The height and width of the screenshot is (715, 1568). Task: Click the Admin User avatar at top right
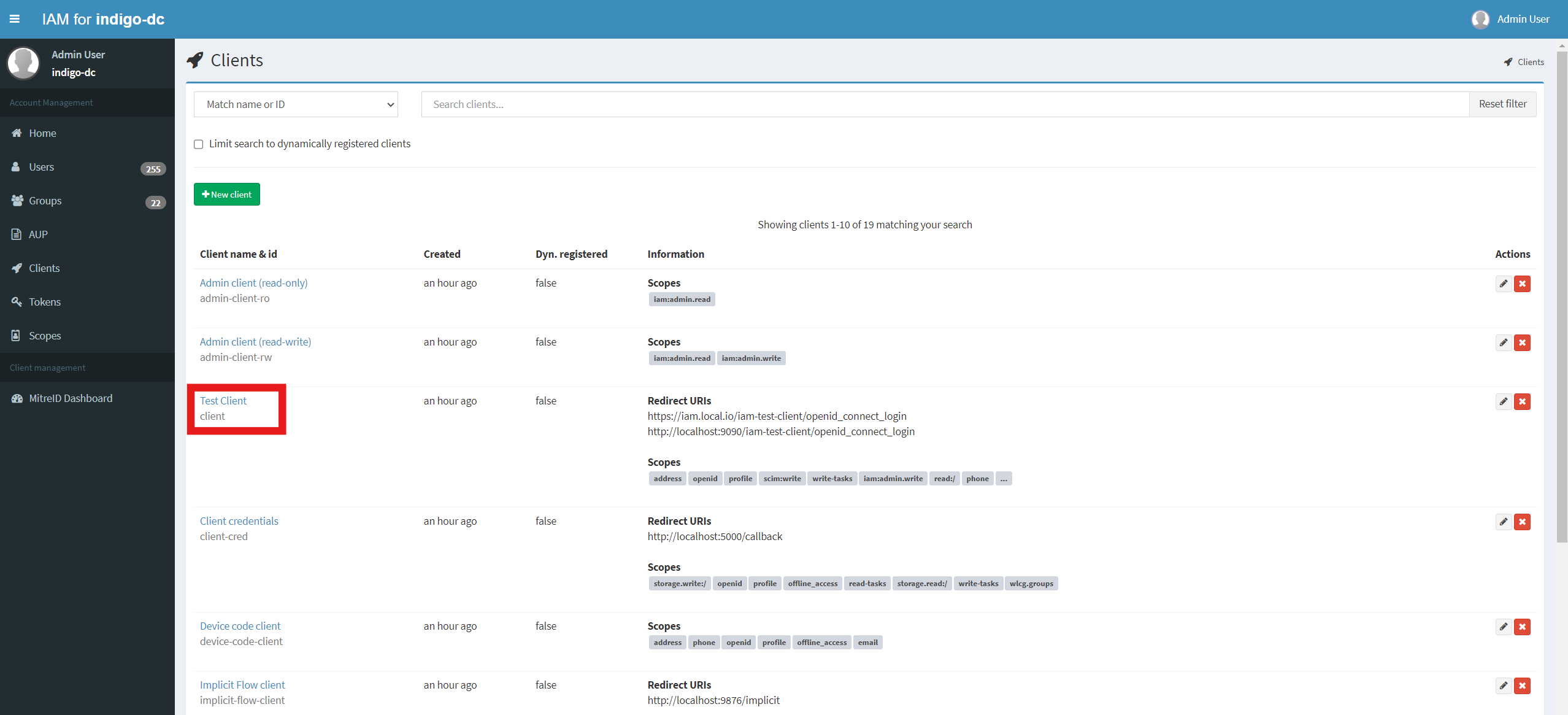(1480, 19)
